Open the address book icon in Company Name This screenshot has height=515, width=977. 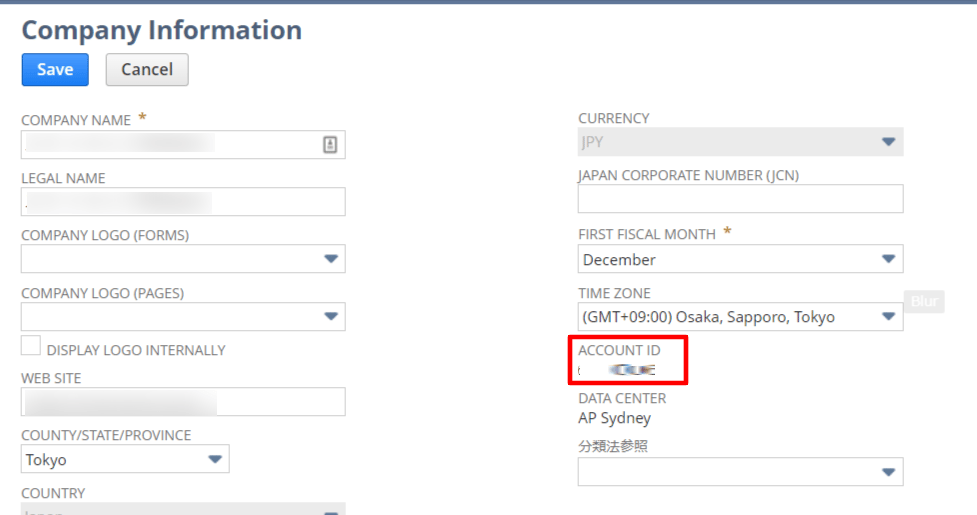click(x=330, y=144)
